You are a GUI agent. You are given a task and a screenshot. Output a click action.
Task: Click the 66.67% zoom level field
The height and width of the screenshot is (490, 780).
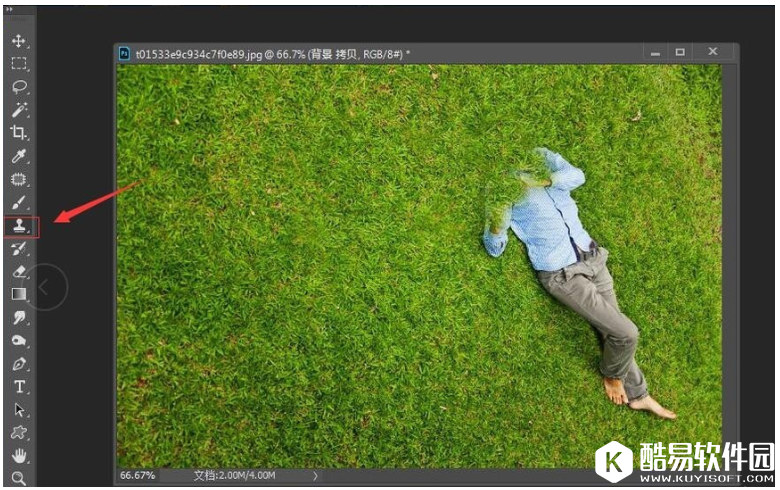[x=138, y=476]
